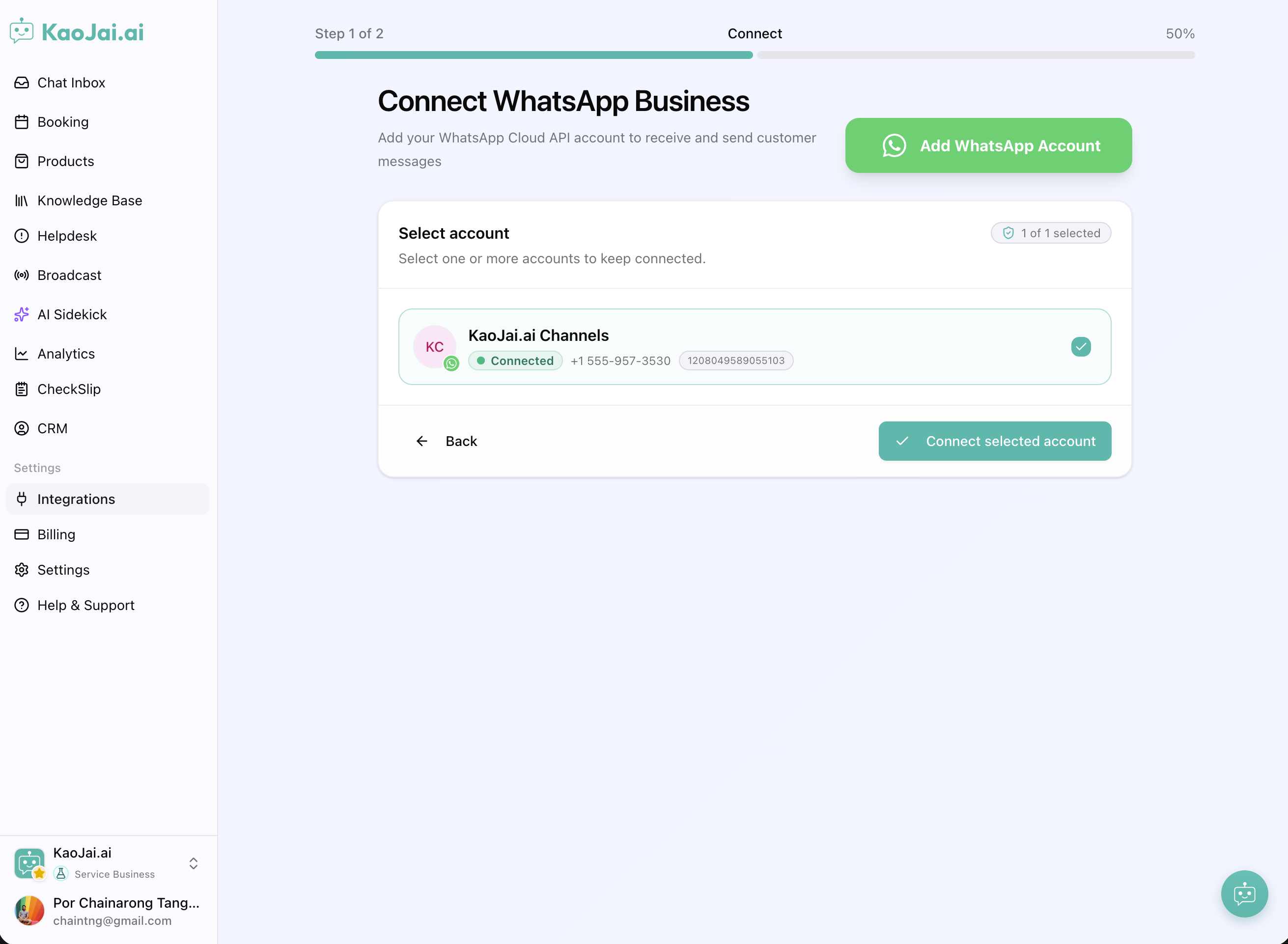Open the Products section
This screenshot has width=1288, height=944.
pos(108,162)
